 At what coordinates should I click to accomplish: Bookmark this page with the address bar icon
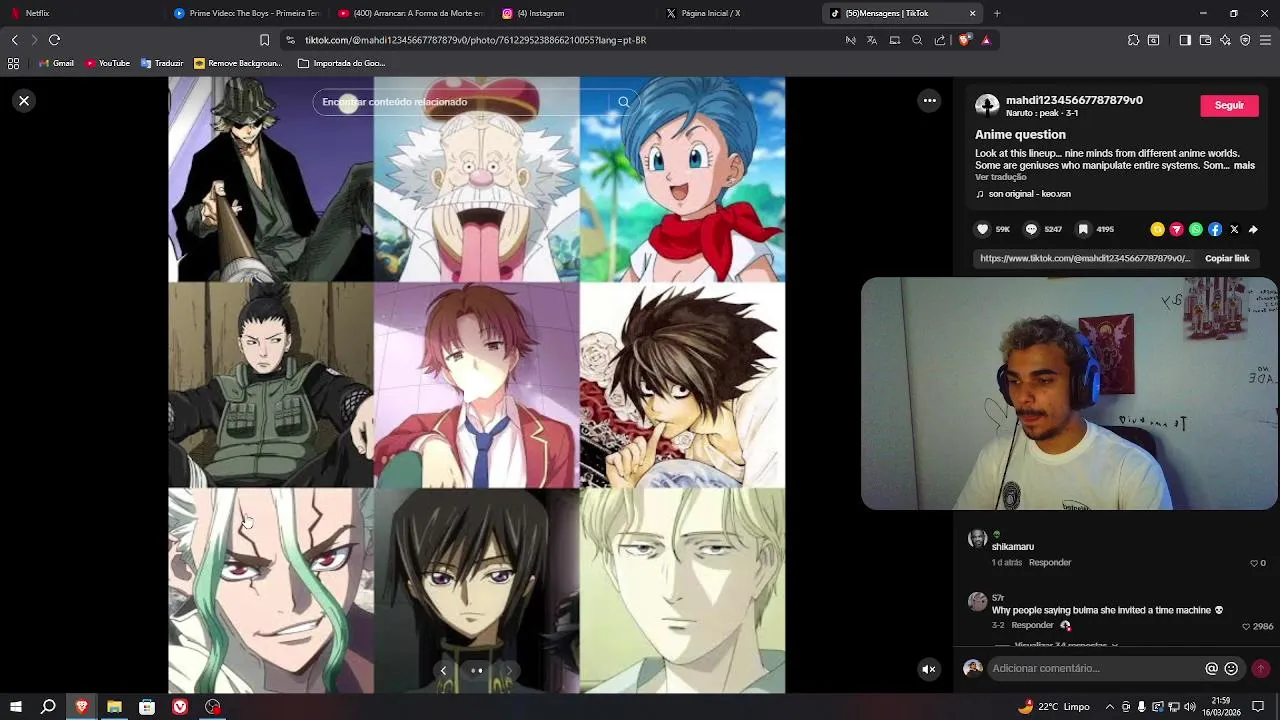click(264, 40)
